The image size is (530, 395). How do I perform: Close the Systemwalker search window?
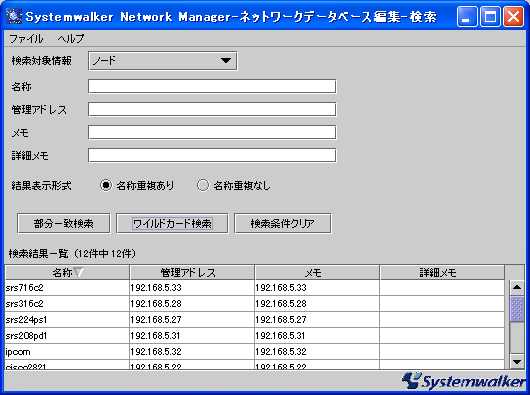click(513, 16)
